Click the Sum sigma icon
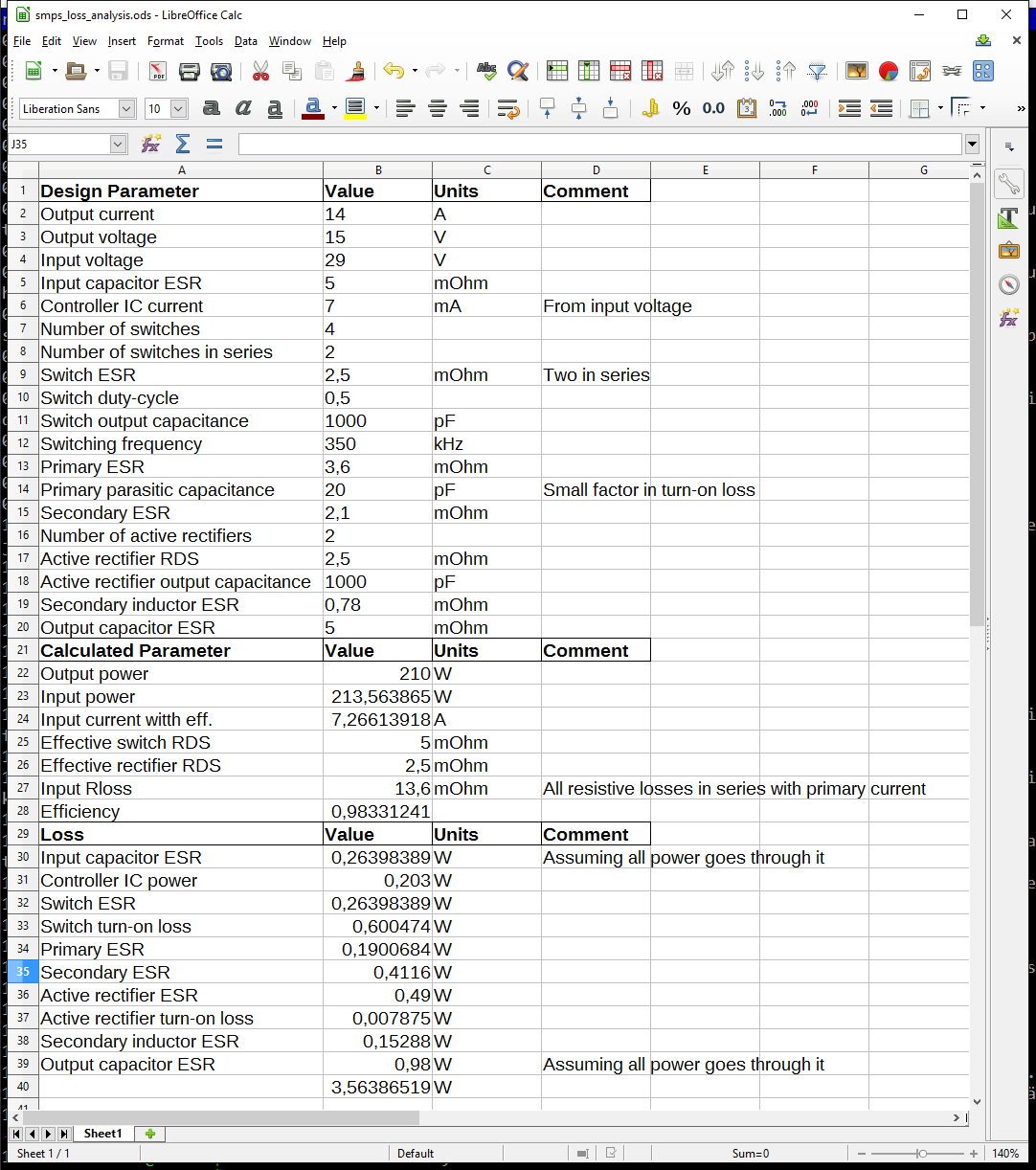1036x1170 pixels. [x=183, y=145]
